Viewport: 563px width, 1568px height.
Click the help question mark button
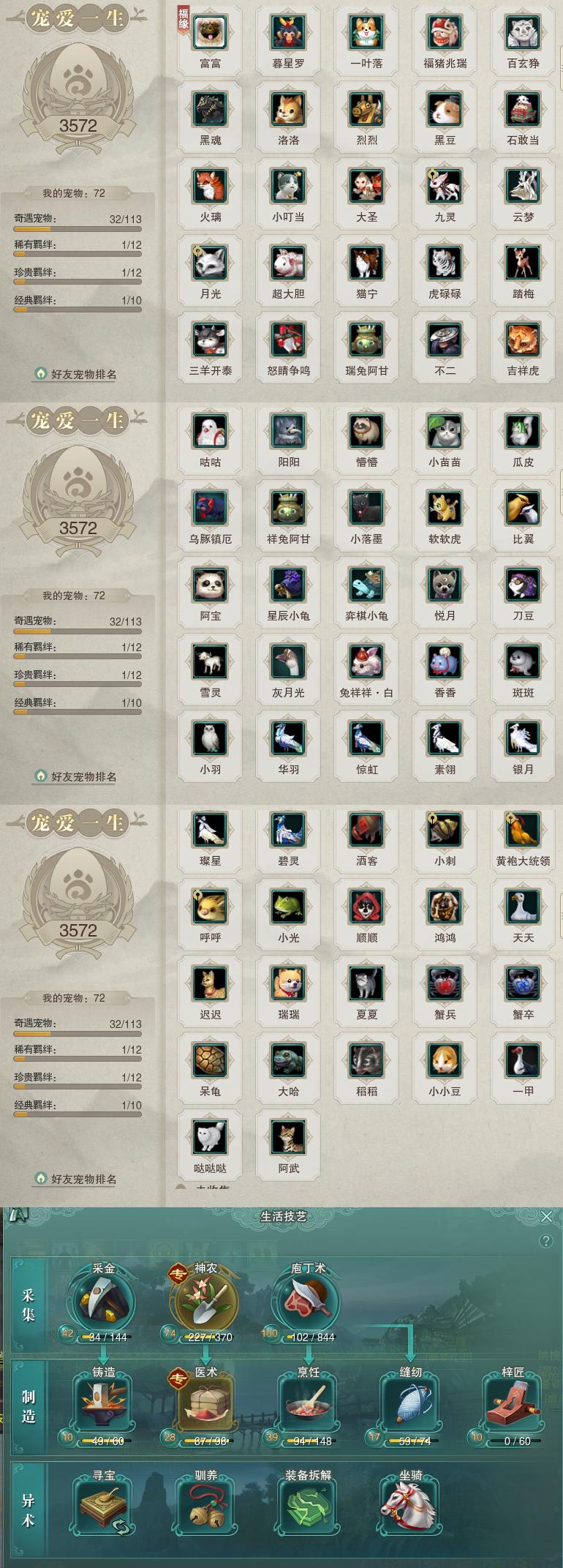tap(545, 1241)
